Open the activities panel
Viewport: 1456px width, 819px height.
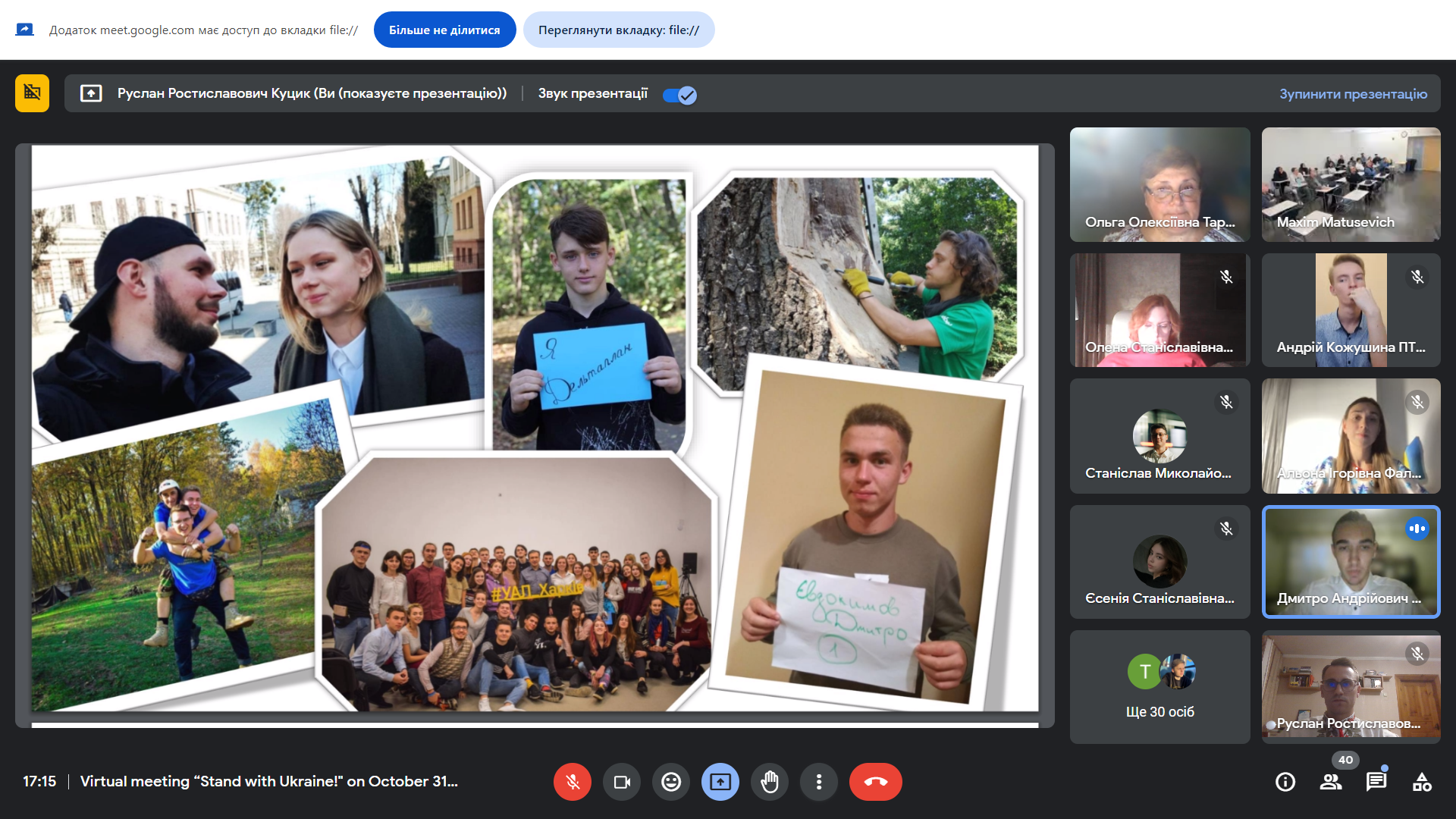click(x=1422, y=782)
